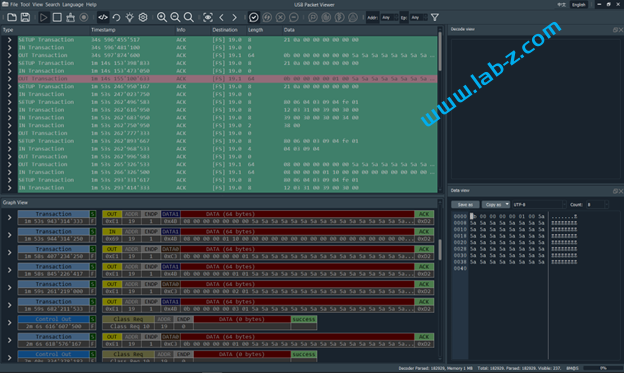Expand graph Control Out at 2m 6s 616'607'500
The image size is (624, 373).
point(9,322)
